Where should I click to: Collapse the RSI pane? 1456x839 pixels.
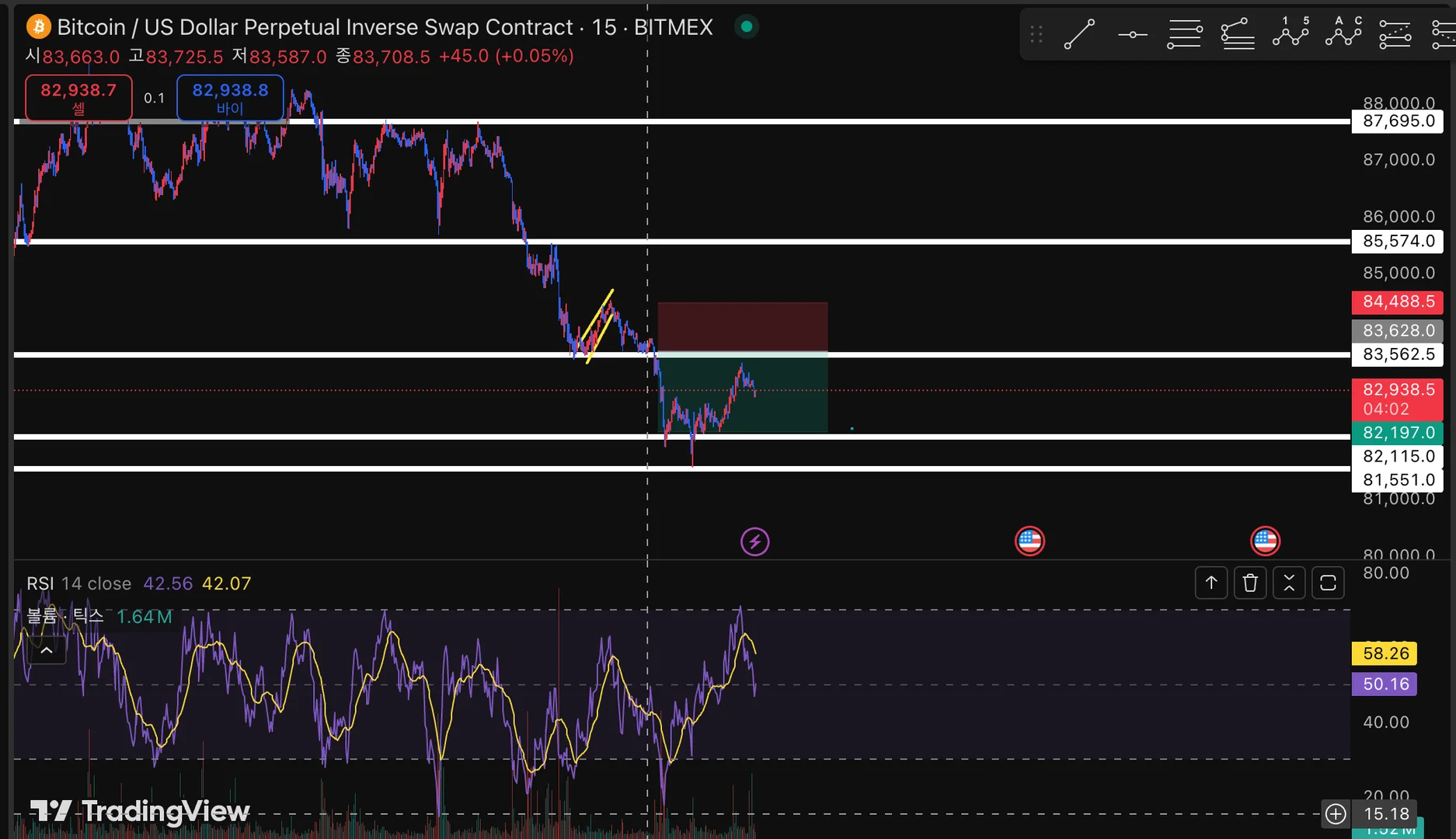pos(1289,583)
